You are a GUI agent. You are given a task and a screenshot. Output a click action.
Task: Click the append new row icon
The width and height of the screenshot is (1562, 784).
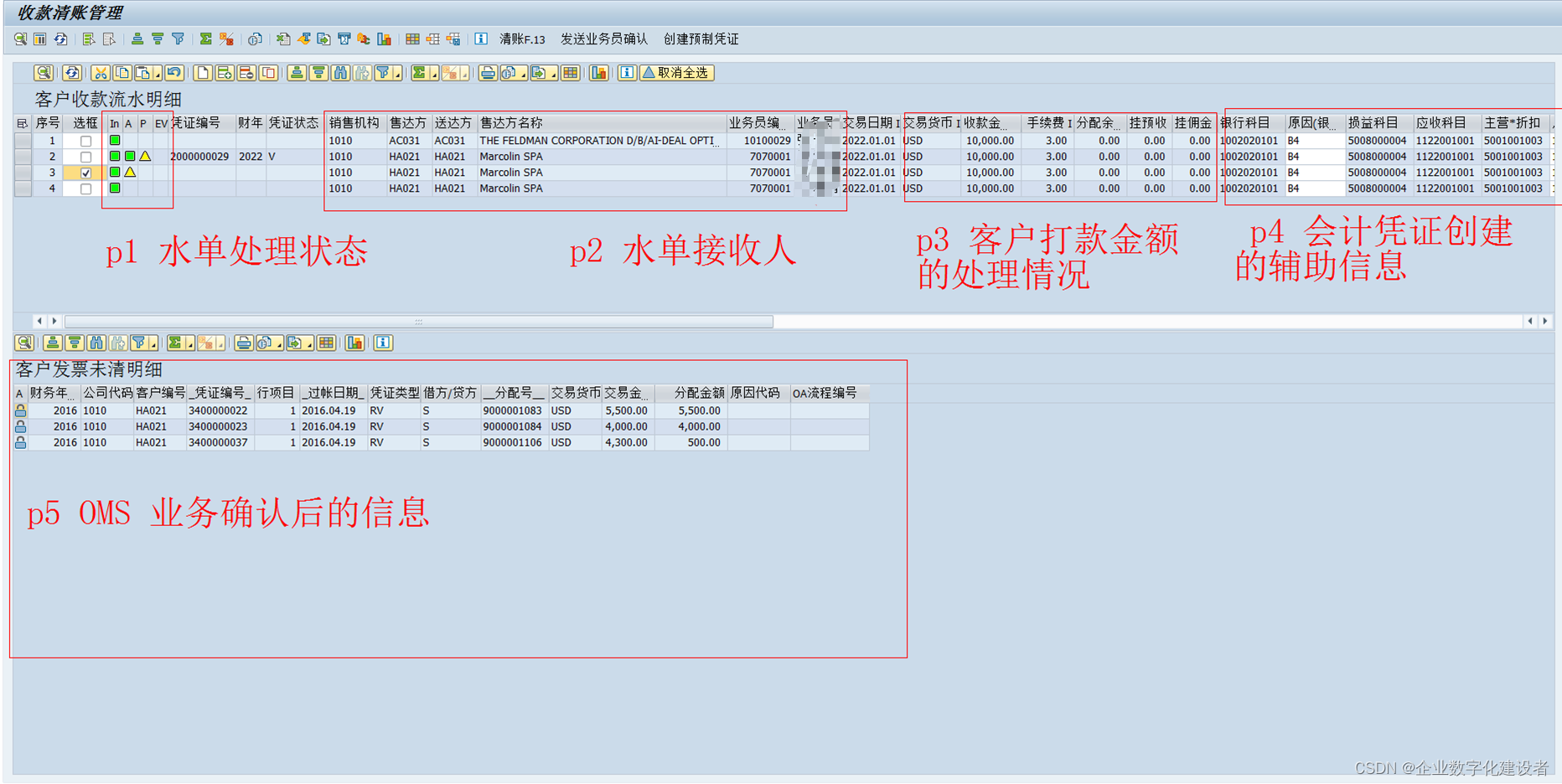202,73
